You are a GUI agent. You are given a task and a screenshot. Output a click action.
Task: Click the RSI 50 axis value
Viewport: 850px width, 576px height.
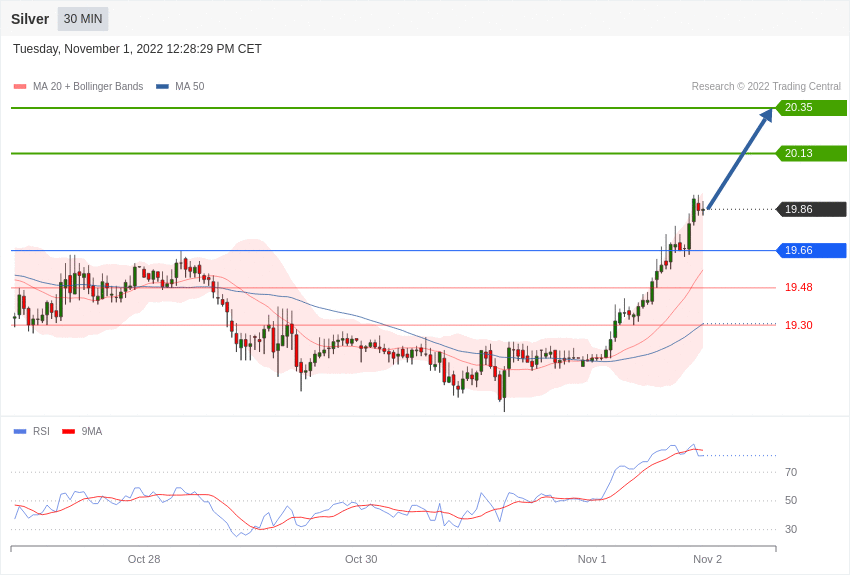(791, 500)
